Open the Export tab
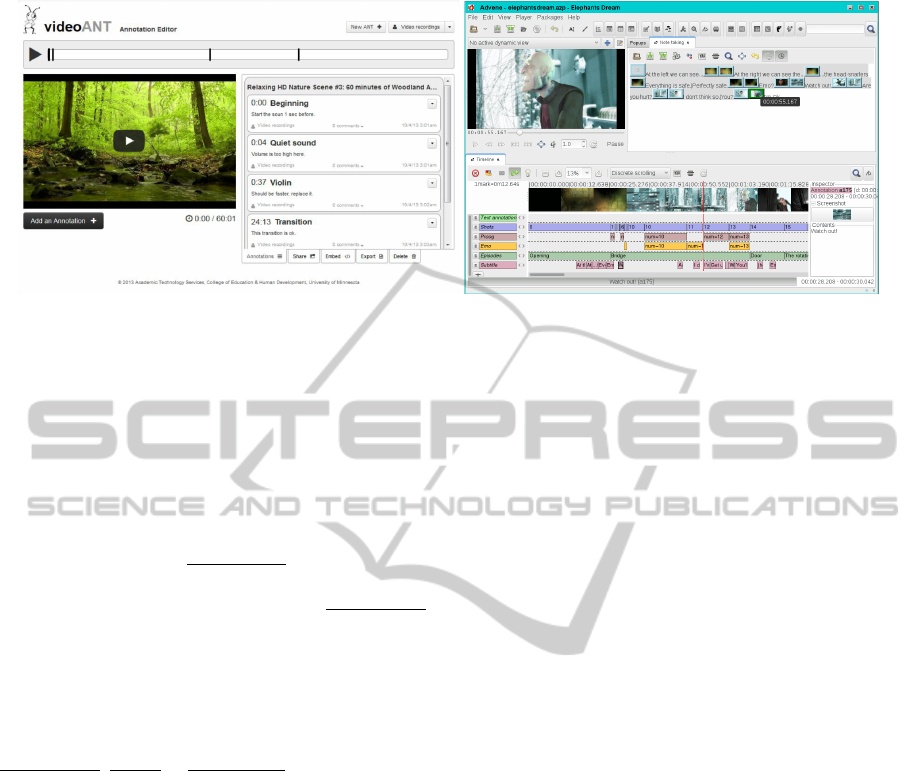This screenshot has height=771, width=915. point(372,256)
